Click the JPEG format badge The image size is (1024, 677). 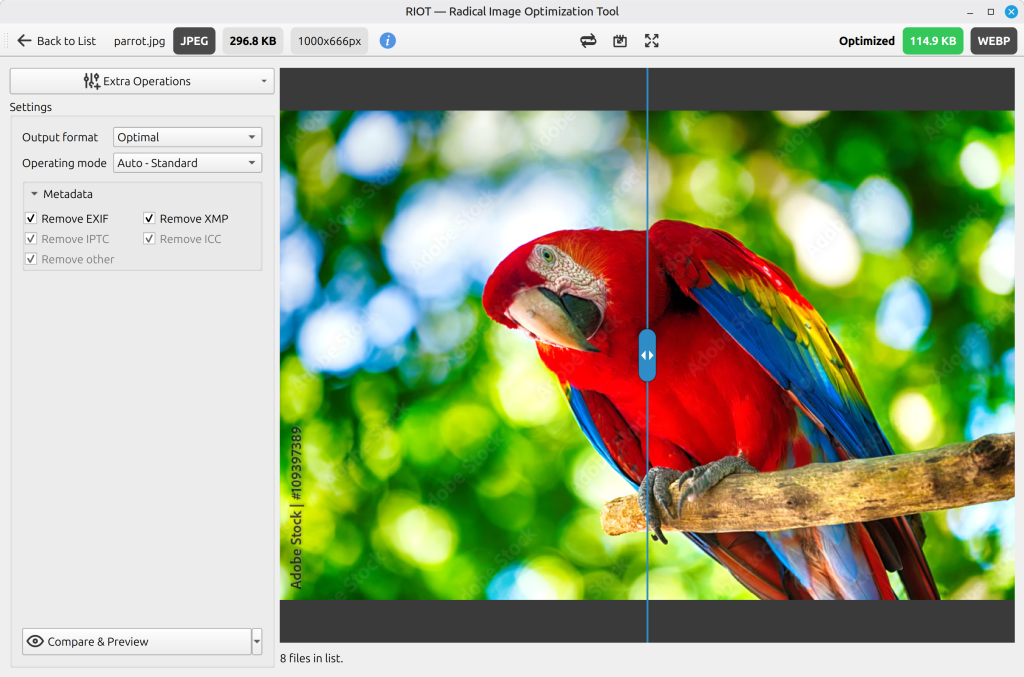tap(194, 40)
